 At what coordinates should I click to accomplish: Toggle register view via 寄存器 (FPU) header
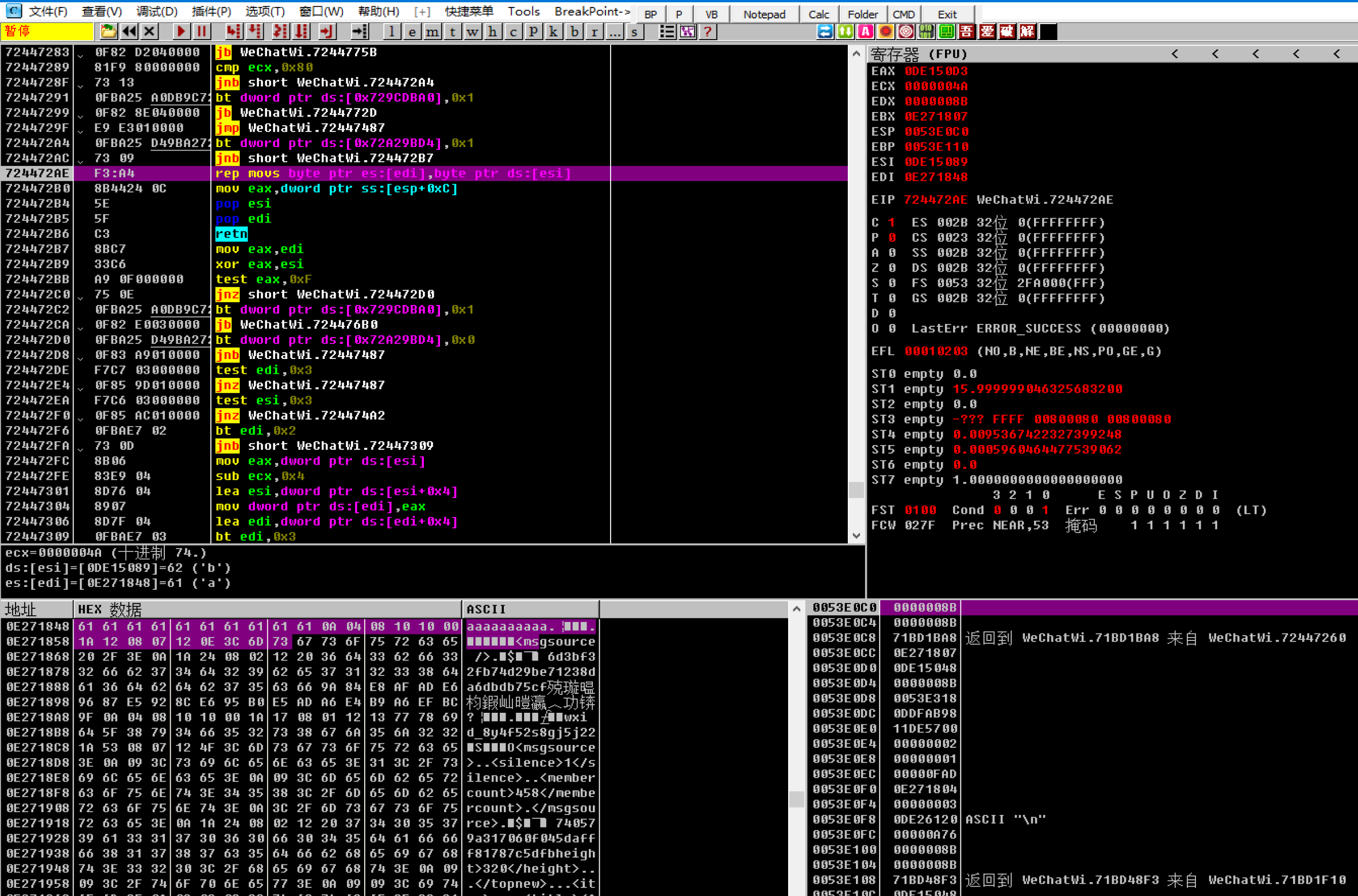coord(919,54)
